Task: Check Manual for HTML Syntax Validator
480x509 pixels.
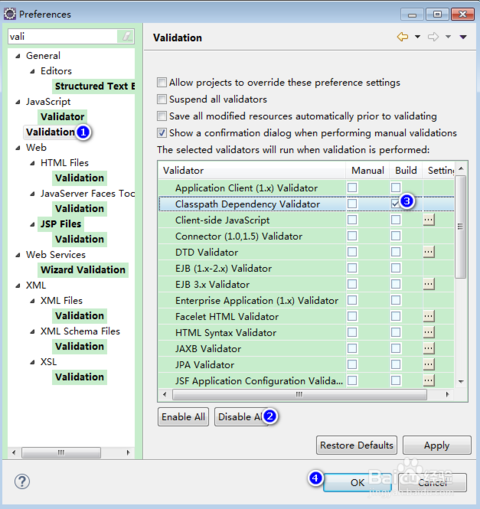Action: 352,332
